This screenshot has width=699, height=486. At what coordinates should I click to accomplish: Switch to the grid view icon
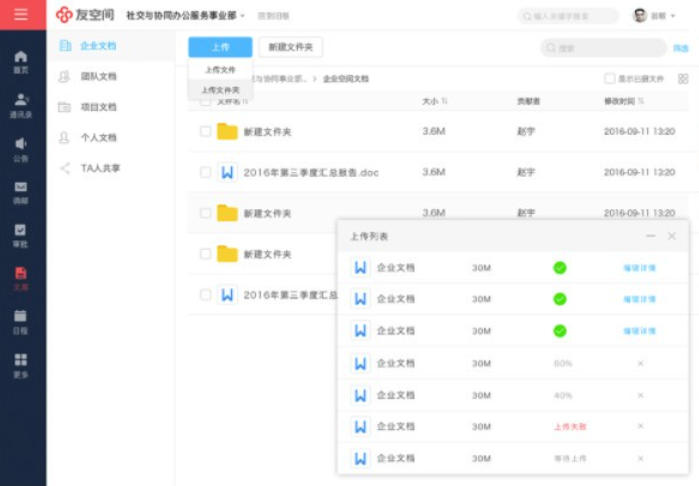[x=683, y=78]
